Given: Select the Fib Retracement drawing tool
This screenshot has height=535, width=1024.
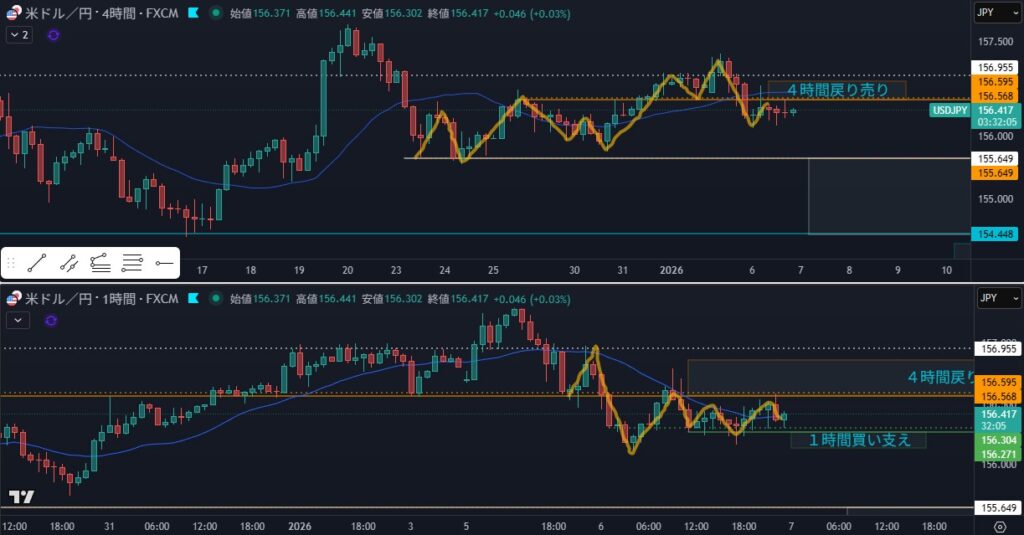Looking at the screenshot, I should (100, 264).
